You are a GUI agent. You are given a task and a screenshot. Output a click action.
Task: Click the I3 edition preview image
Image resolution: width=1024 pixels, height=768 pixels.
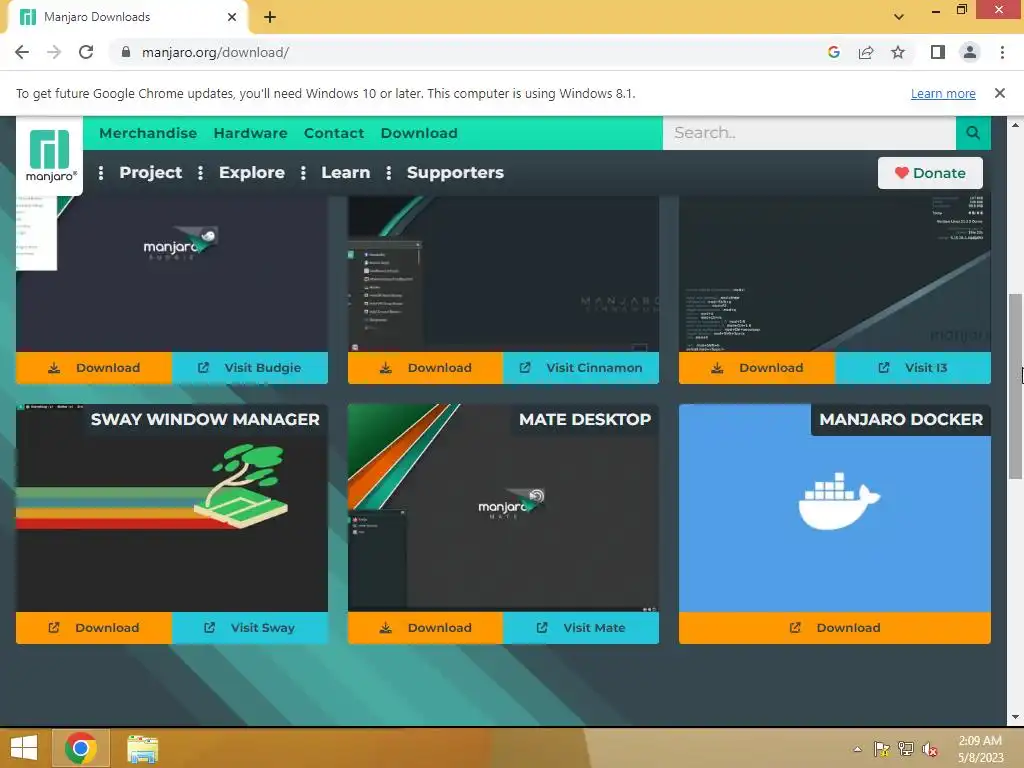click(x=835, y=274)
